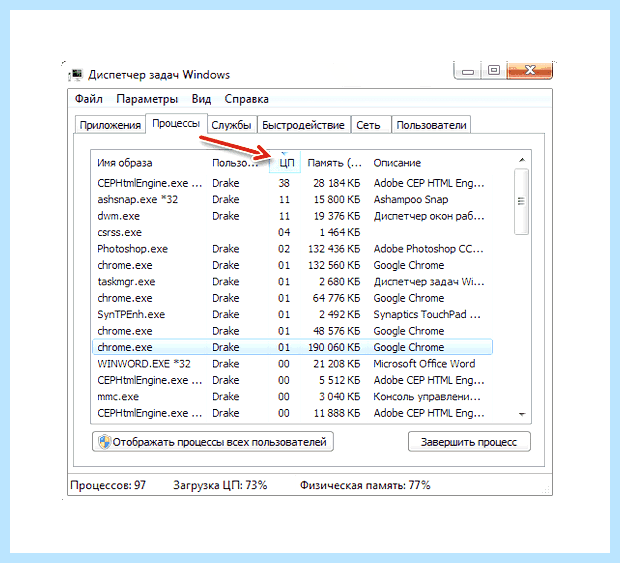
Task: Switch to the Службы tab
Action: coord(231,125)
